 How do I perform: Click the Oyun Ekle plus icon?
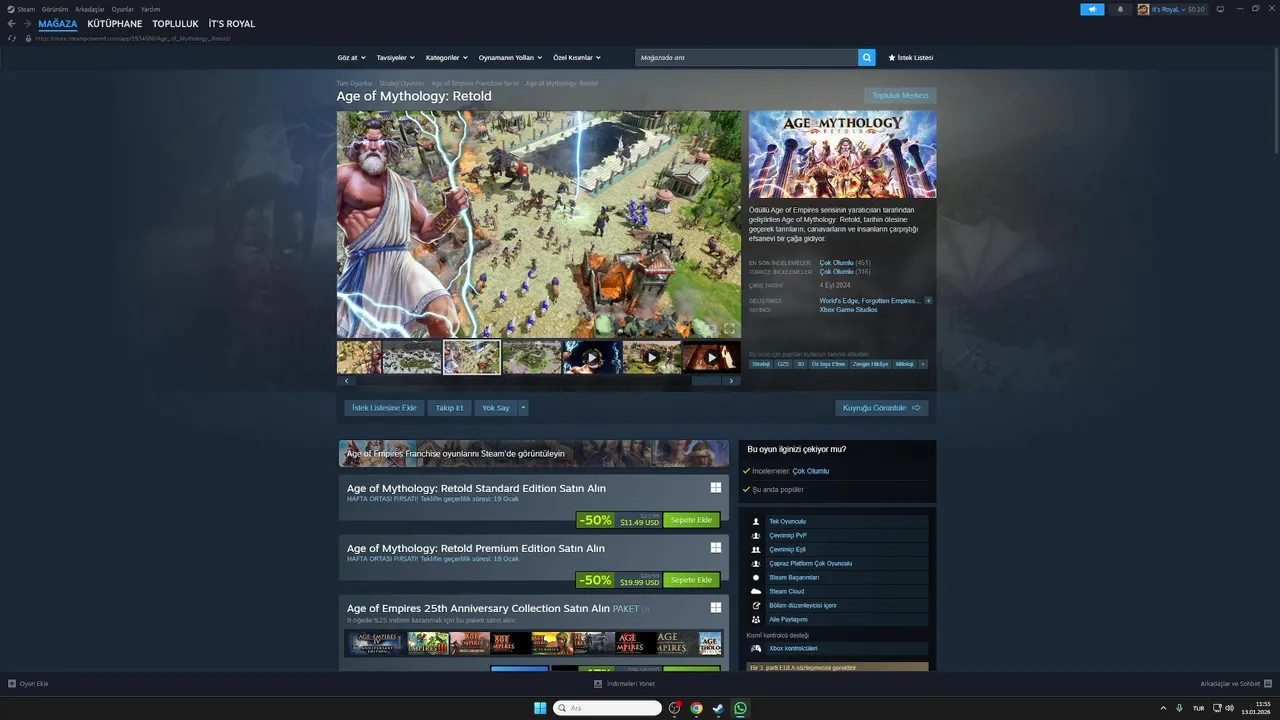[x=12, y=684]
